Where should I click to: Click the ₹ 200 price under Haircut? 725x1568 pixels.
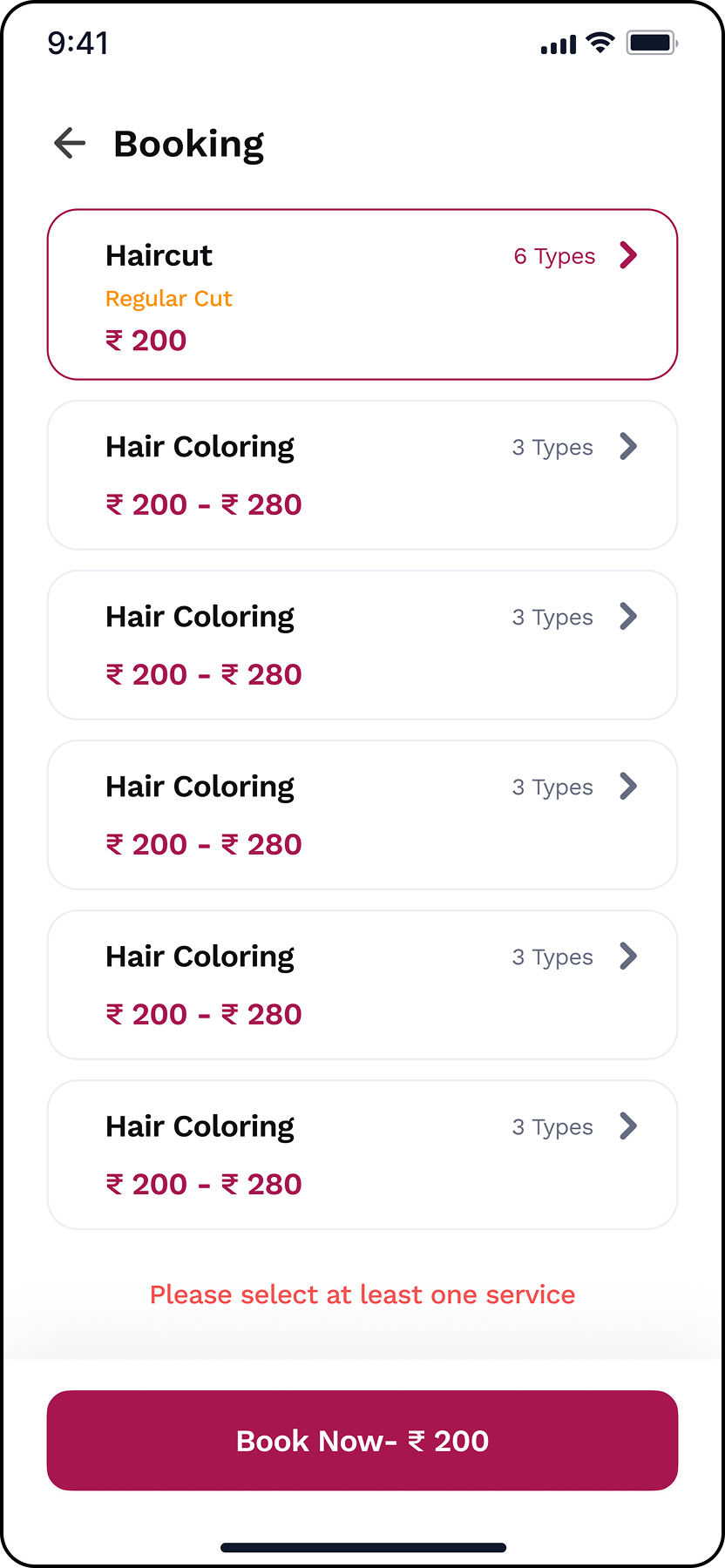pos(146,341)
